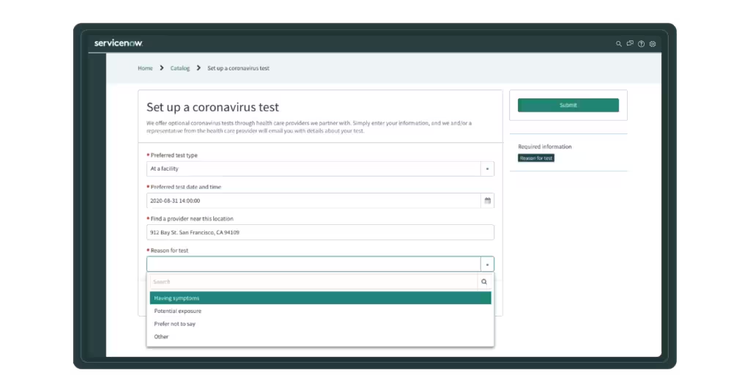Image resolution: width=750 pixels, height=392 pixels.
Task: Click the Preferred test date and time label
Action: (x=186, y=187)
